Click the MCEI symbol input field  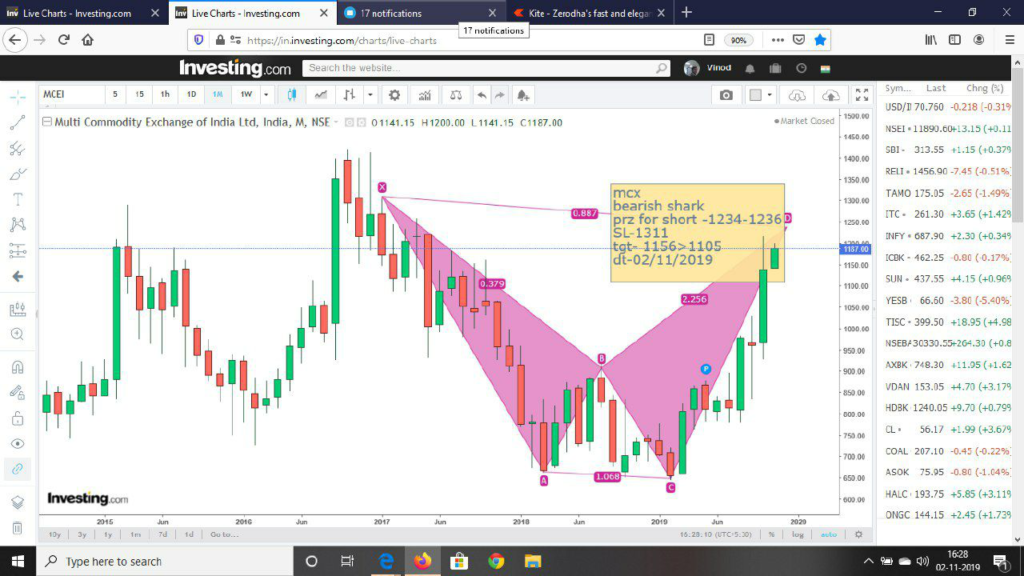[71, 95]
